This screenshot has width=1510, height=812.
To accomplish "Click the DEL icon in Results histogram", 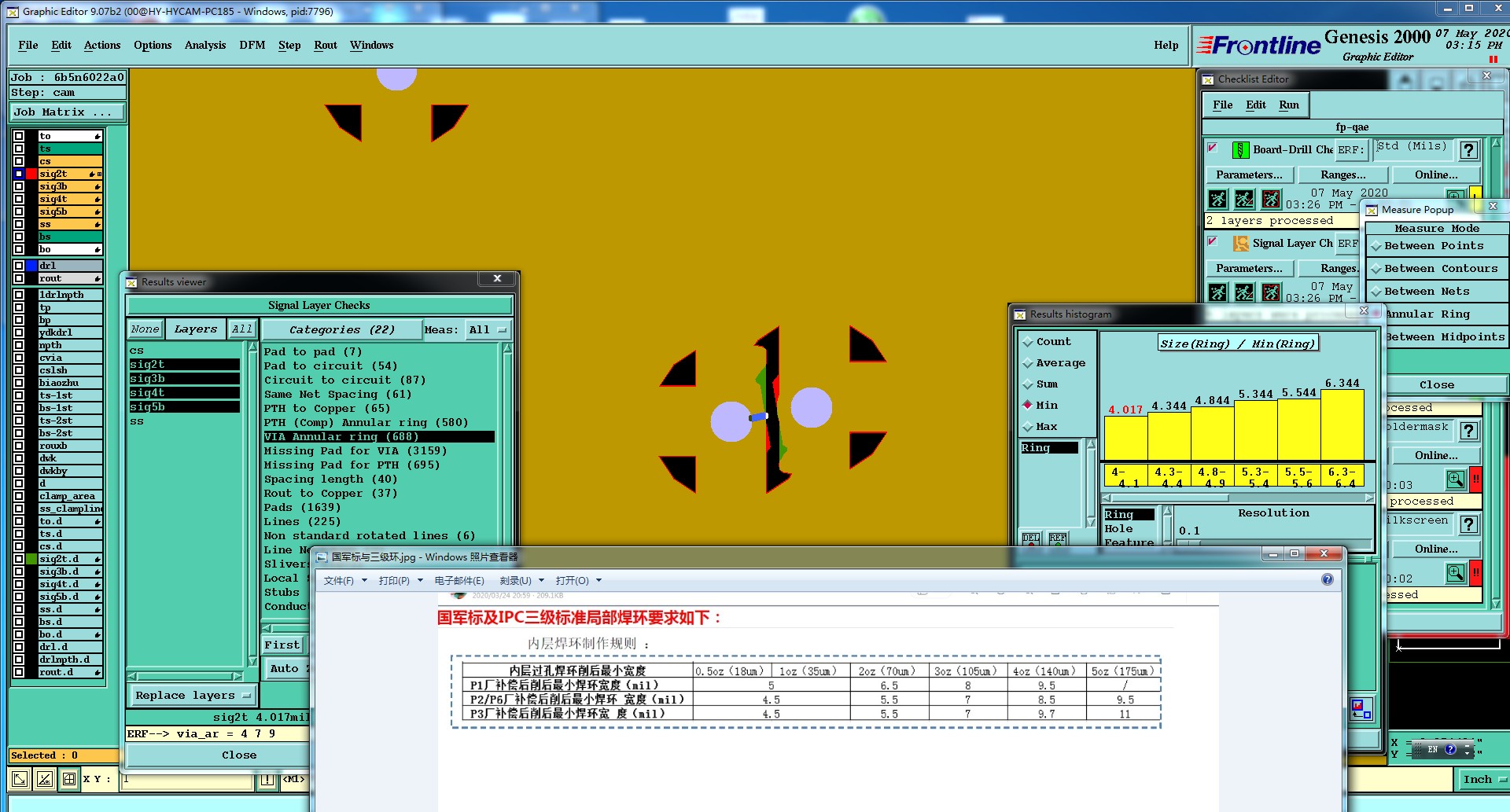I will click(1031, 538).
